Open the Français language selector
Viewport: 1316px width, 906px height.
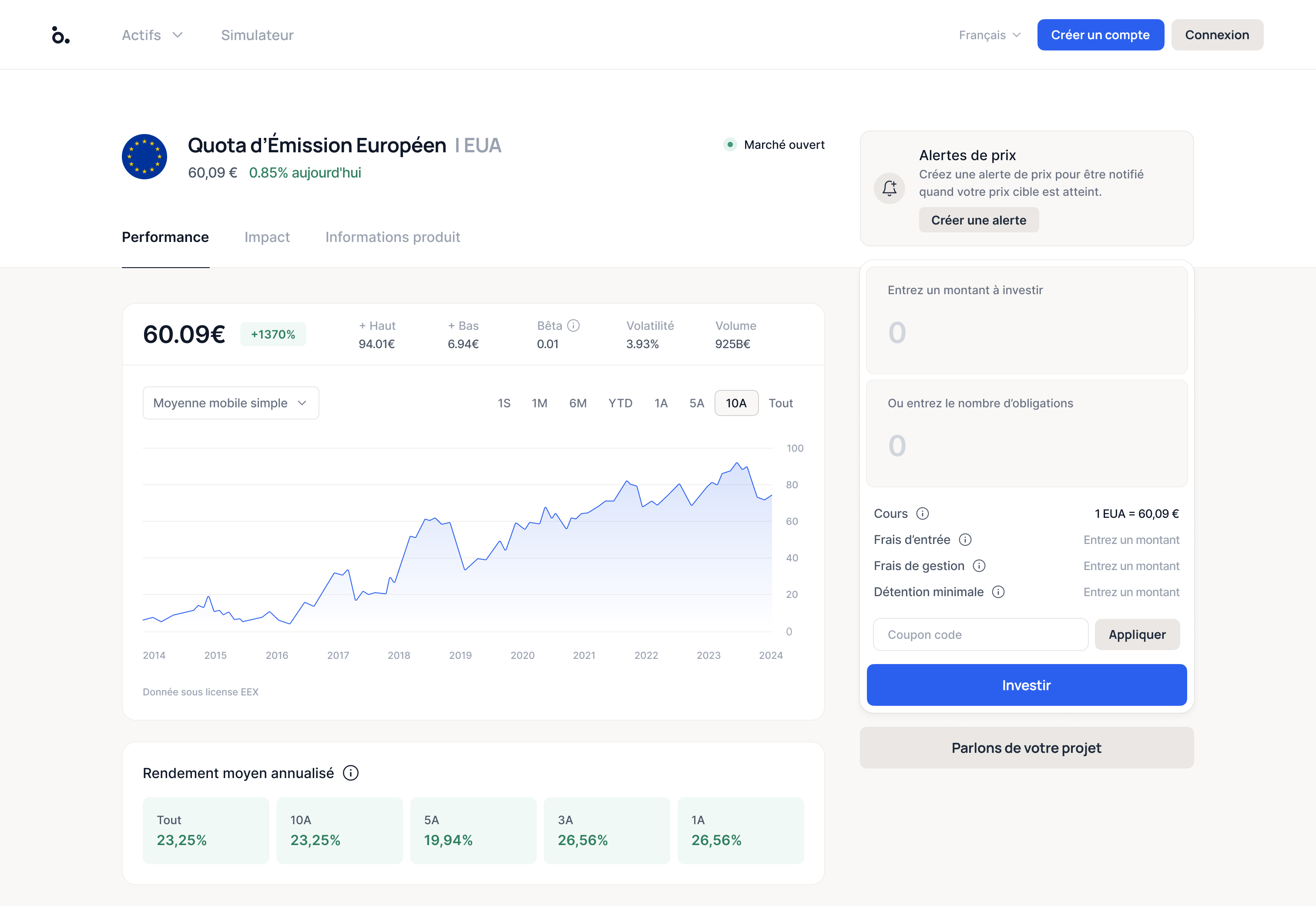tap(990, 35)
